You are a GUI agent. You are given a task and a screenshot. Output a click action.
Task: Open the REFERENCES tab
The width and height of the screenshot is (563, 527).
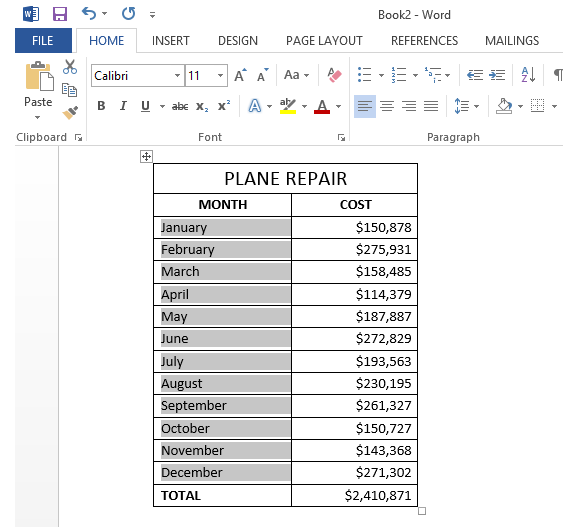[424, 41]
